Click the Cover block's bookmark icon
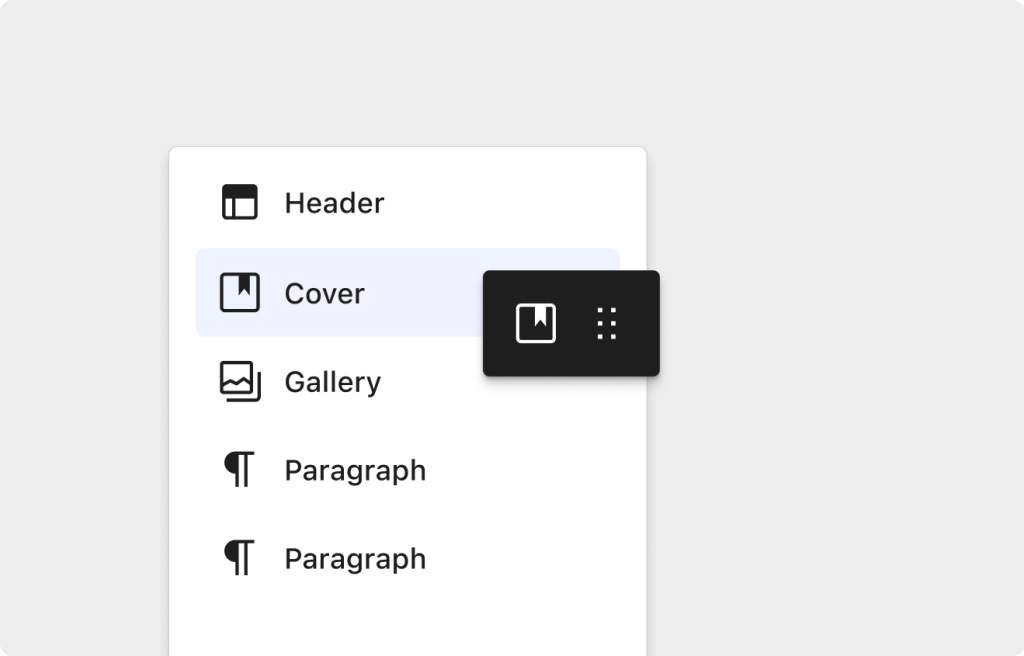 (240, 292)
